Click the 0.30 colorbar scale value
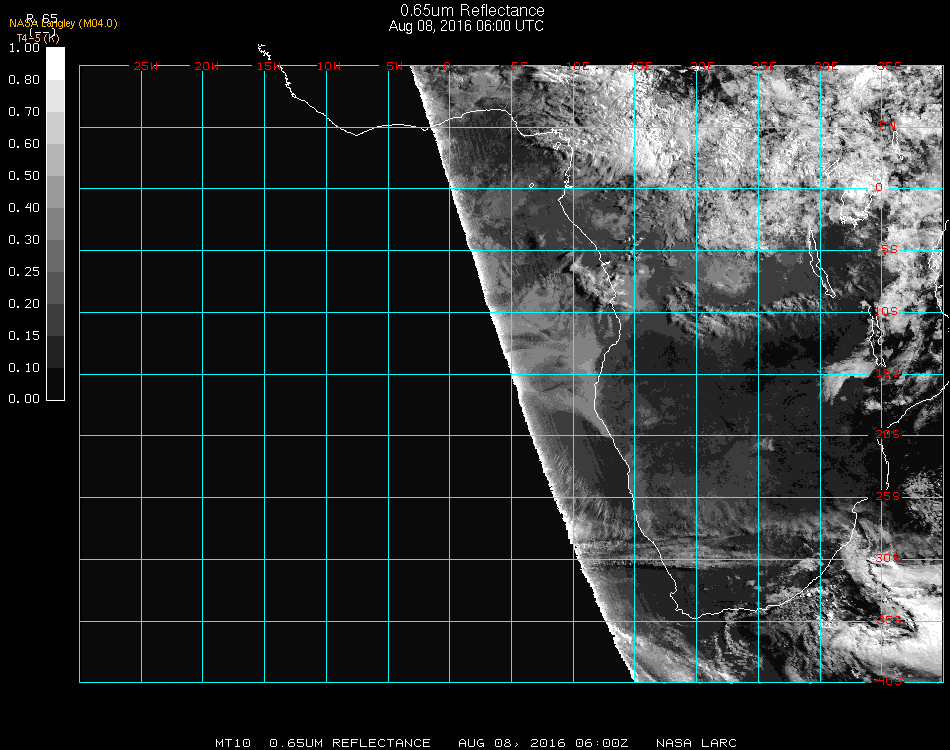 coord(24,240)
